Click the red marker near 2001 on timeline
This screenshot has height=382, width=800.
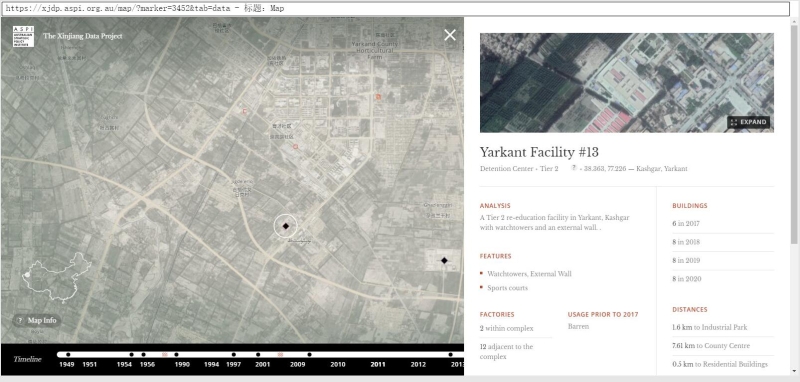pos(280,354)
